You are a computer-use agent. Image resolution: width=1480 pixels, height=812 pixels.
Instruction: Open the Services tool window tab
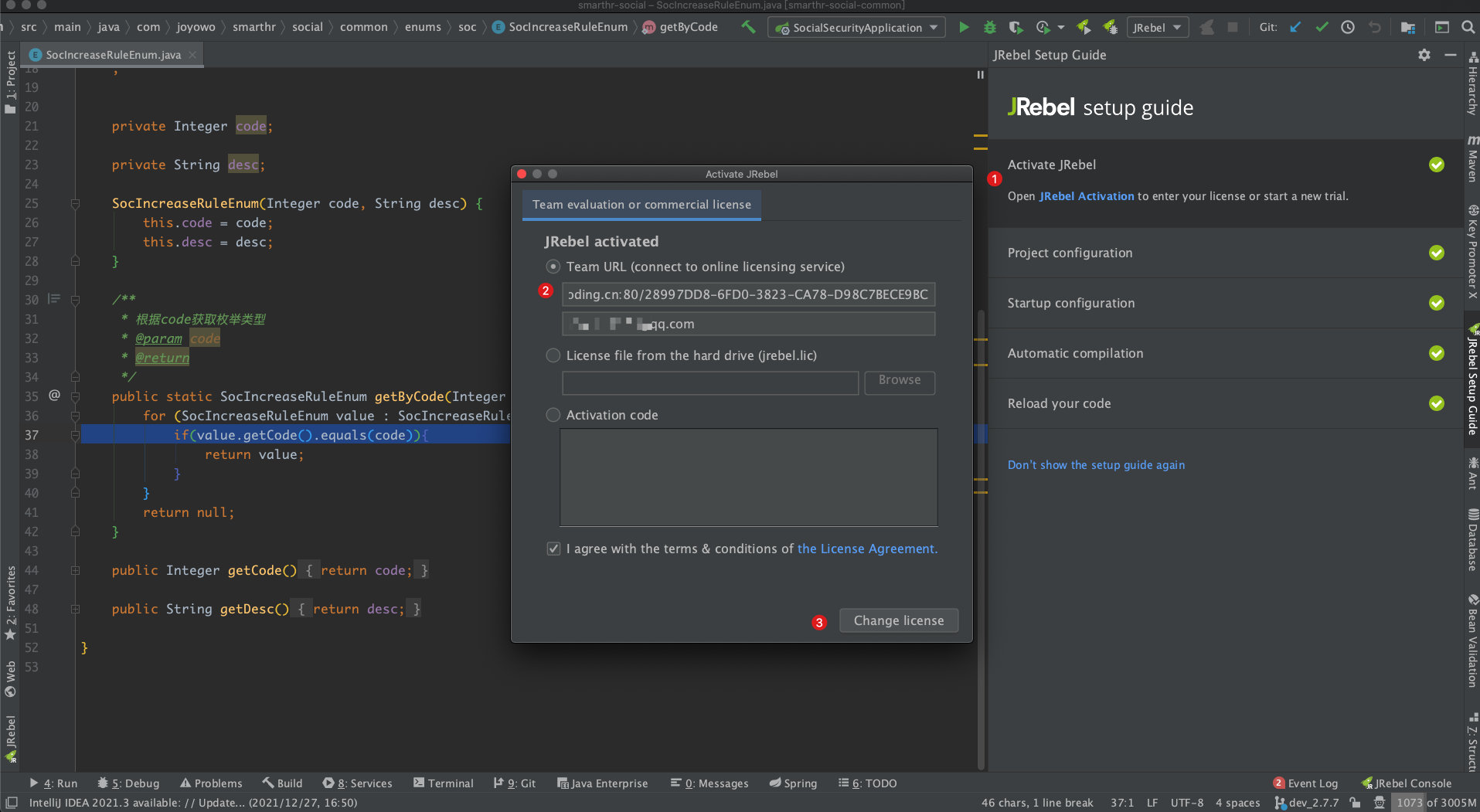[x=357, y=783]
